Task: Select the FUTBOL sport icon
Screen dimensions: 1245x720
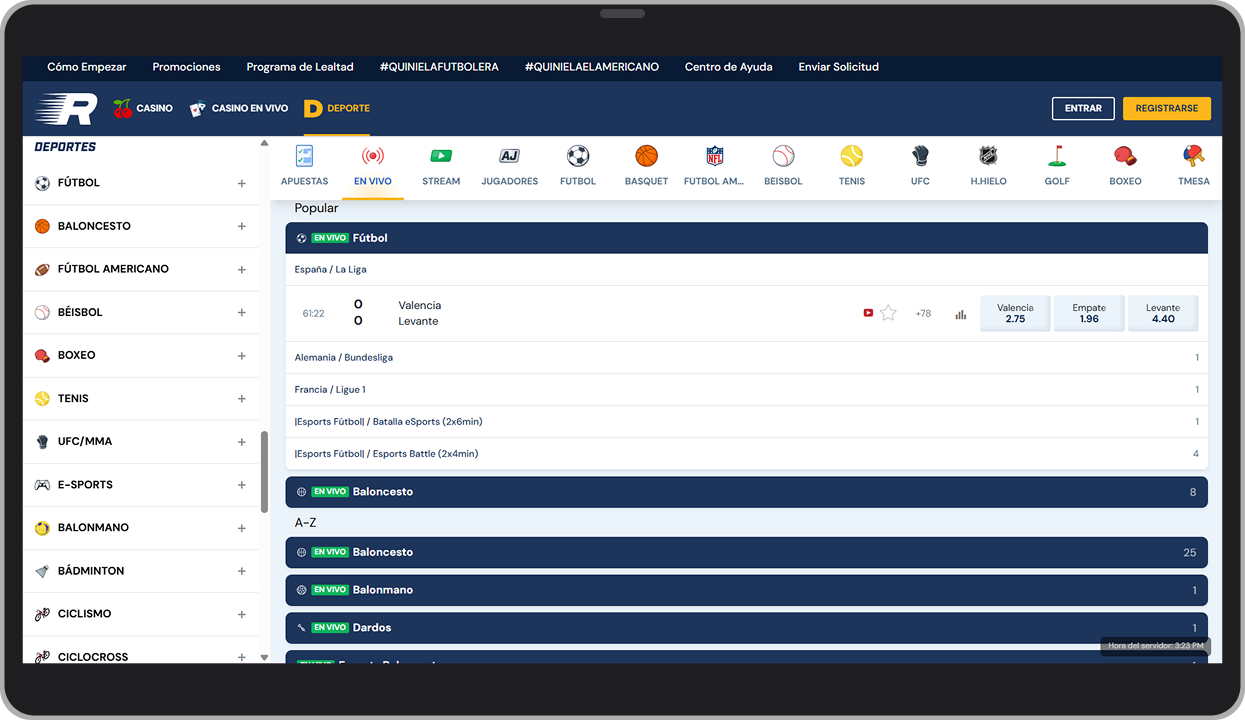Action: click(x=577, y=165)
